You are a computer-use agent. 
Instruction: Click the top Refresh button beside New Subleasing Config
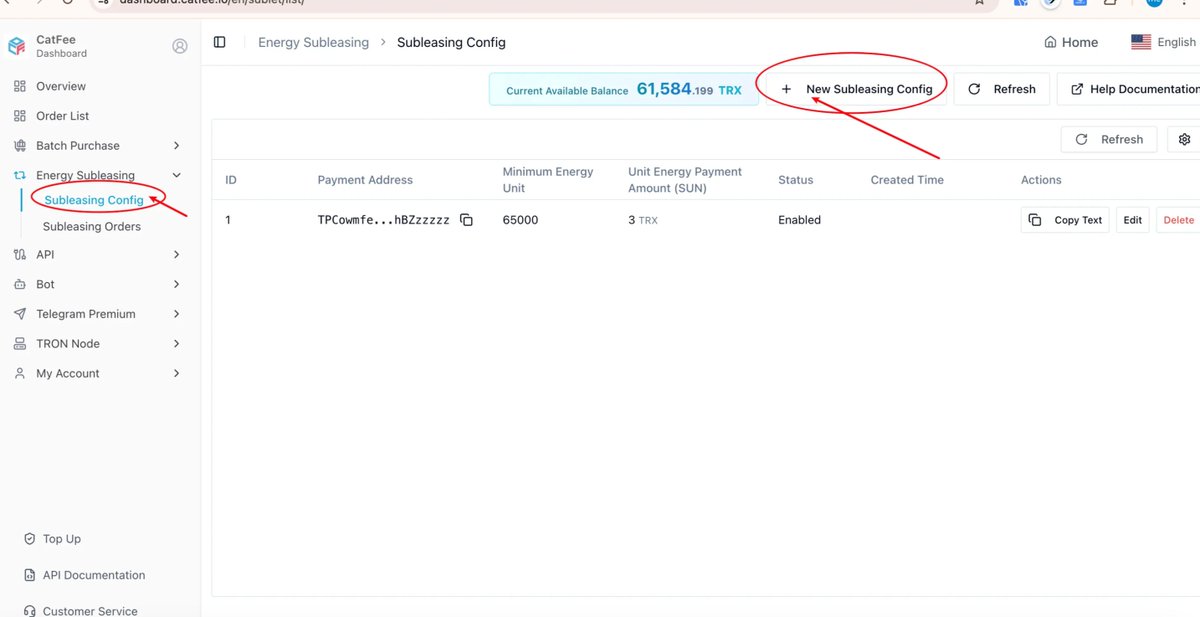coord(1002,89)
